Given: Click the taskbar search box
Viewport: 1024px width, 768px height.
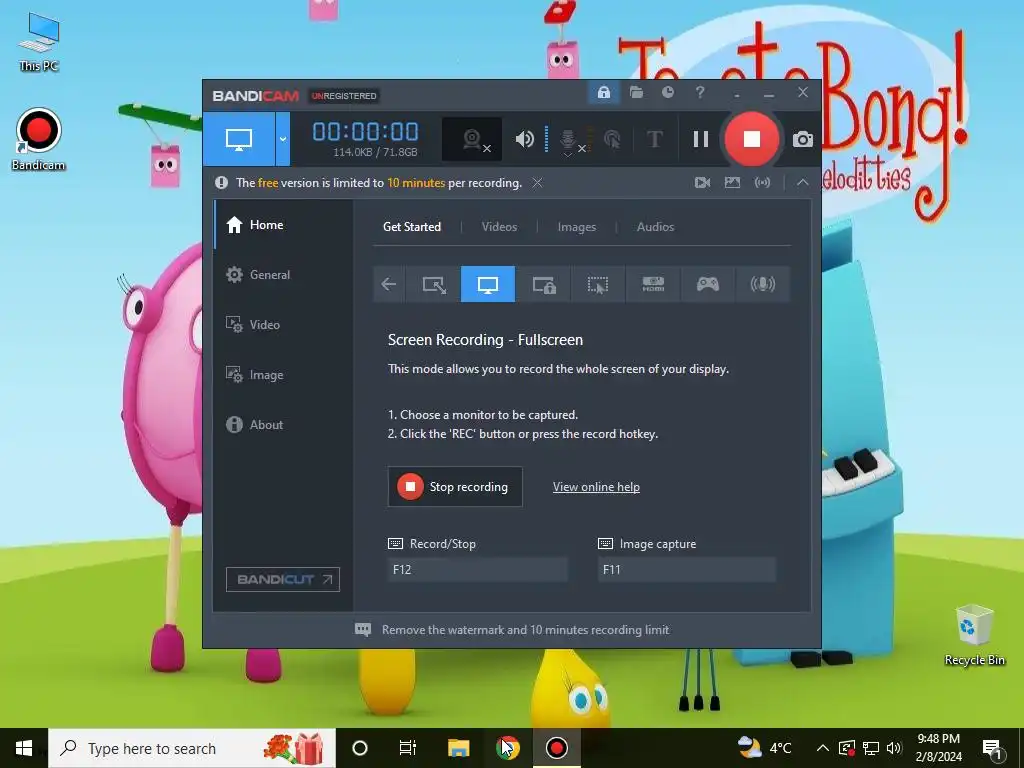Looking at the screenshot, I should pos(192,748).
